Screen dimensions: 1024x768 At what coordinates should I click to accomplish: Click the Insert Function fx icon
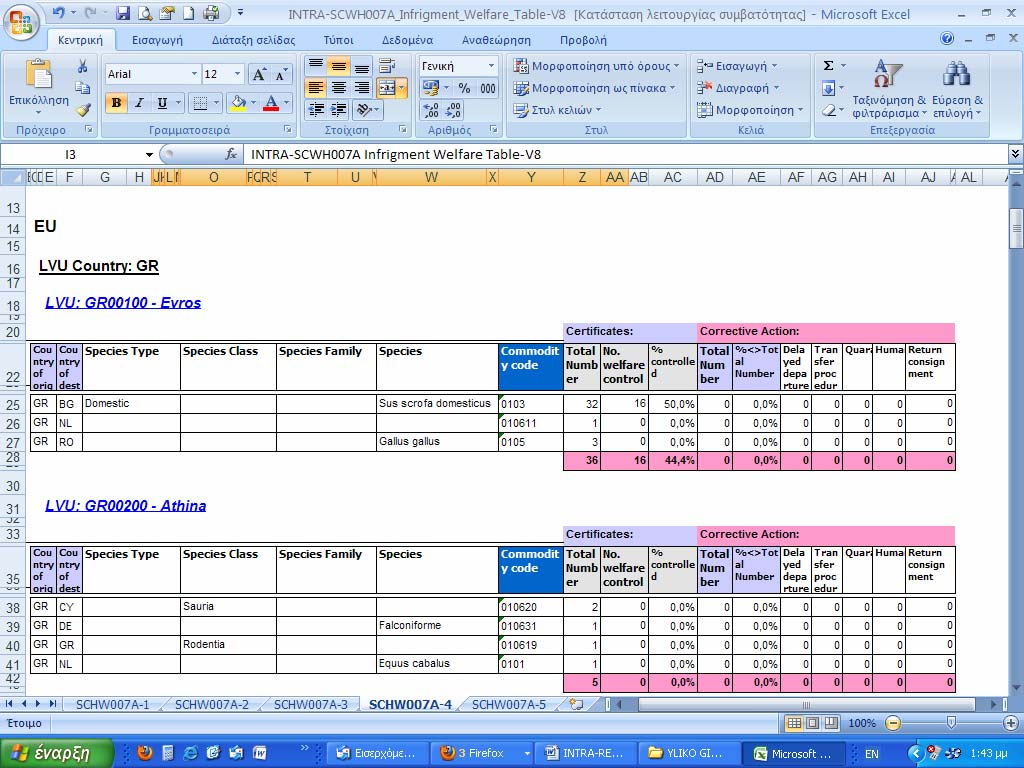231,155
